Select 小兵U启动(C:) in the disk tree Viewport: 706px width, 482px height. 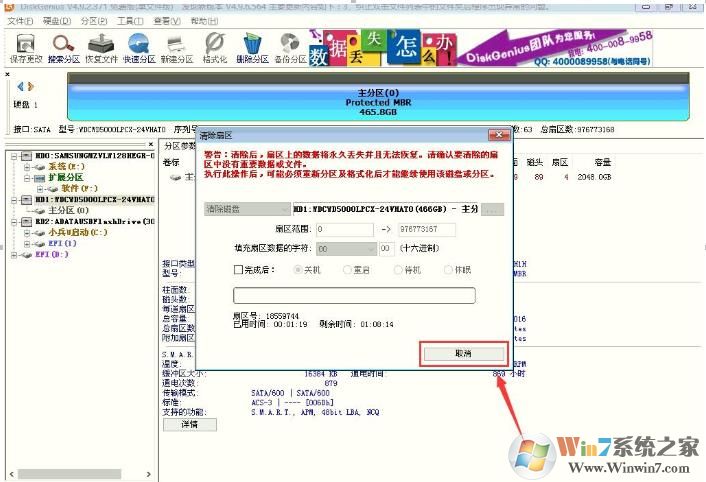[x=78, y=233]
